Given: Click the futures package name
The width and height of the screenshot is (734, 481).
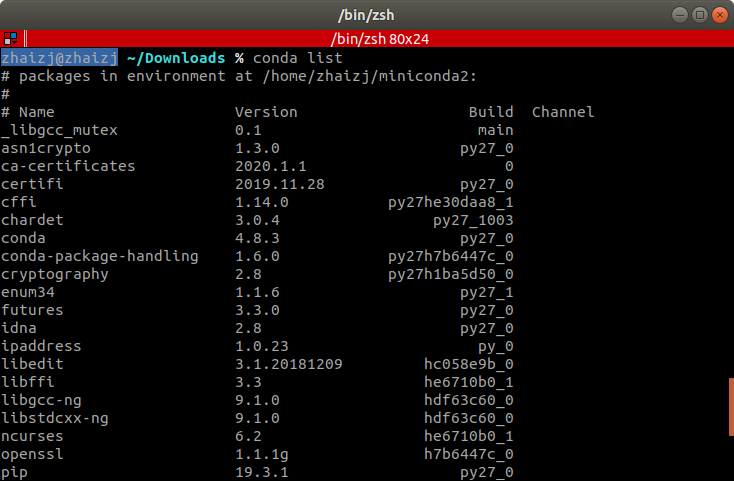Looking at the screenshot, I should [x=32, y=310].
